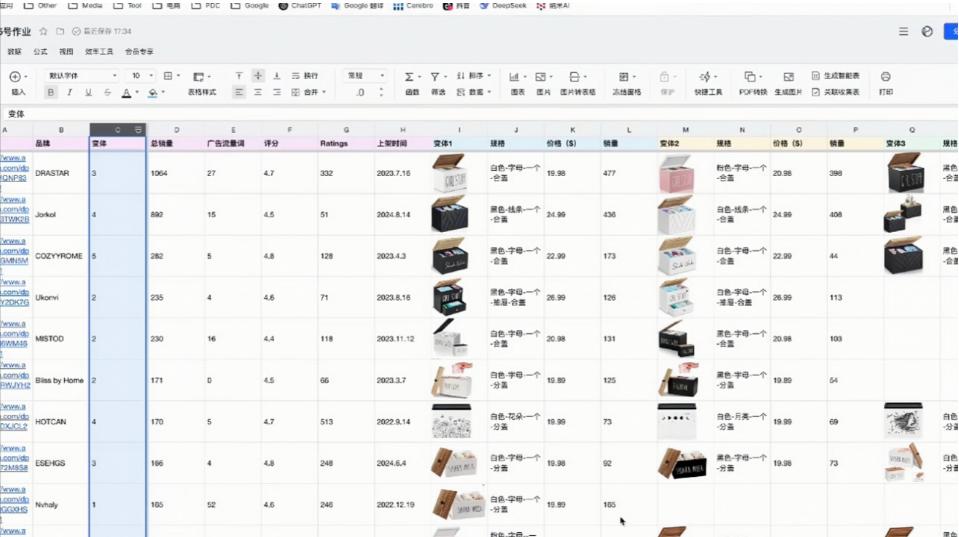Open freeze panes (冻结窗格) icon
This screenshot has width=959, height=537.
[624, 76]
